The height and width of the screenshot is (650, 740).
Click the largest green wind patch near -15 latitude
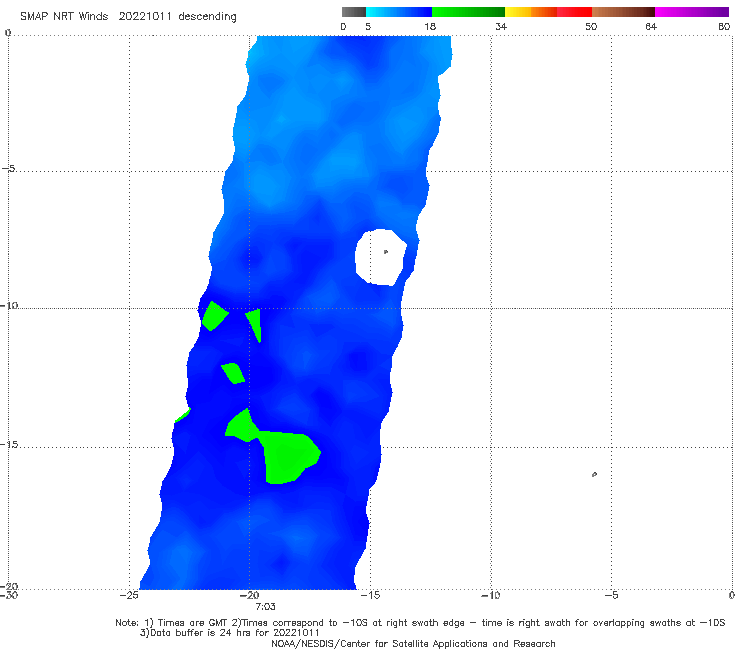tap(289, 457)
